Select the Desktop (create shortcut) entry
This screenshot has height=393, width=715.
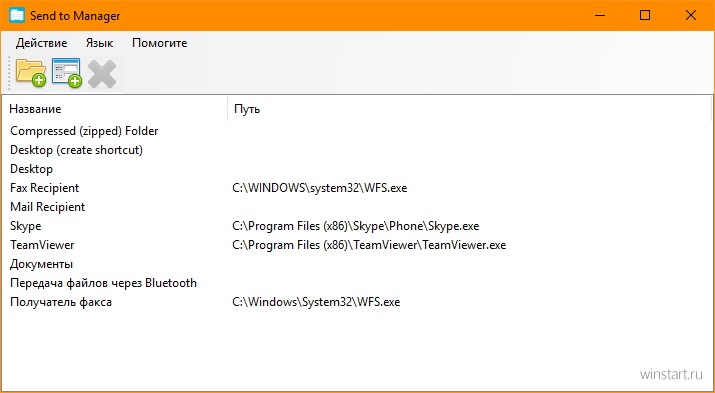[76, 150]
